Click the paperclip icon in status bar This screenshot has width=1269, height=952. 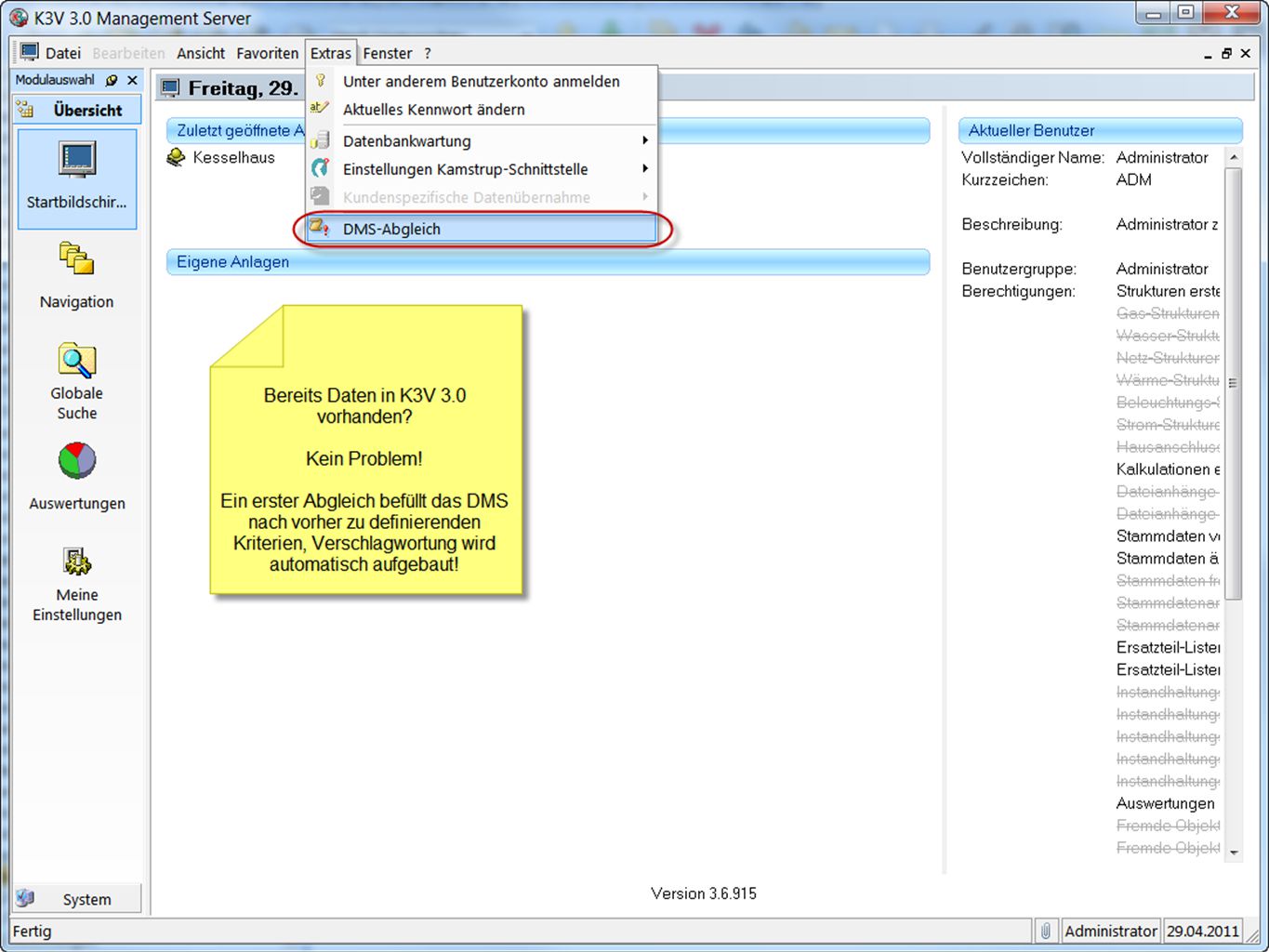point(1046,931)
